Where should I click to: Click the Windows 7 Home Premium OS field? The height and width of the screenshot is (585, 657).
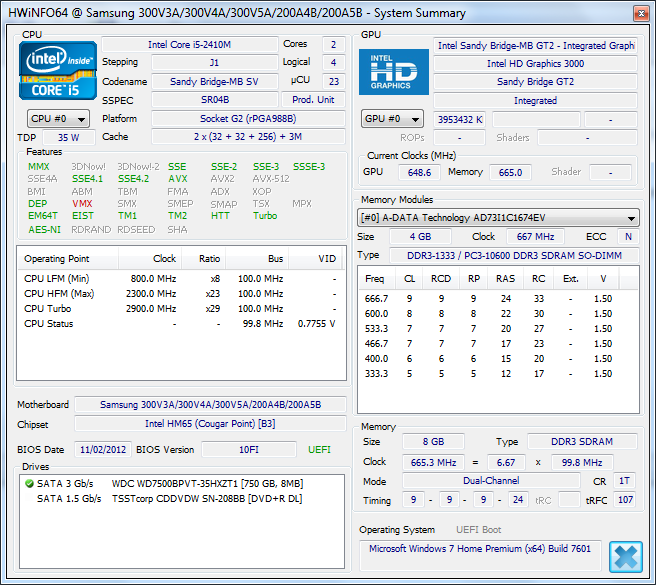click(x=480, y=555)
